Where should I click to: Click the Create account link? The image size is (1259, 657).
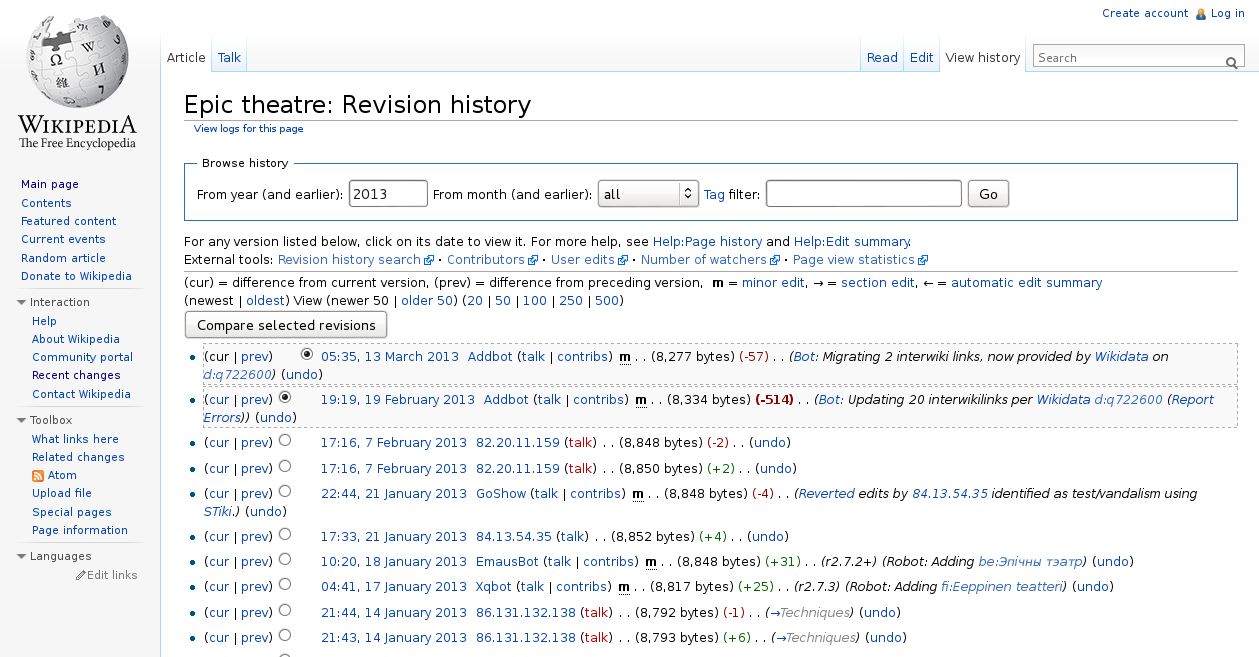(1145, 13)
